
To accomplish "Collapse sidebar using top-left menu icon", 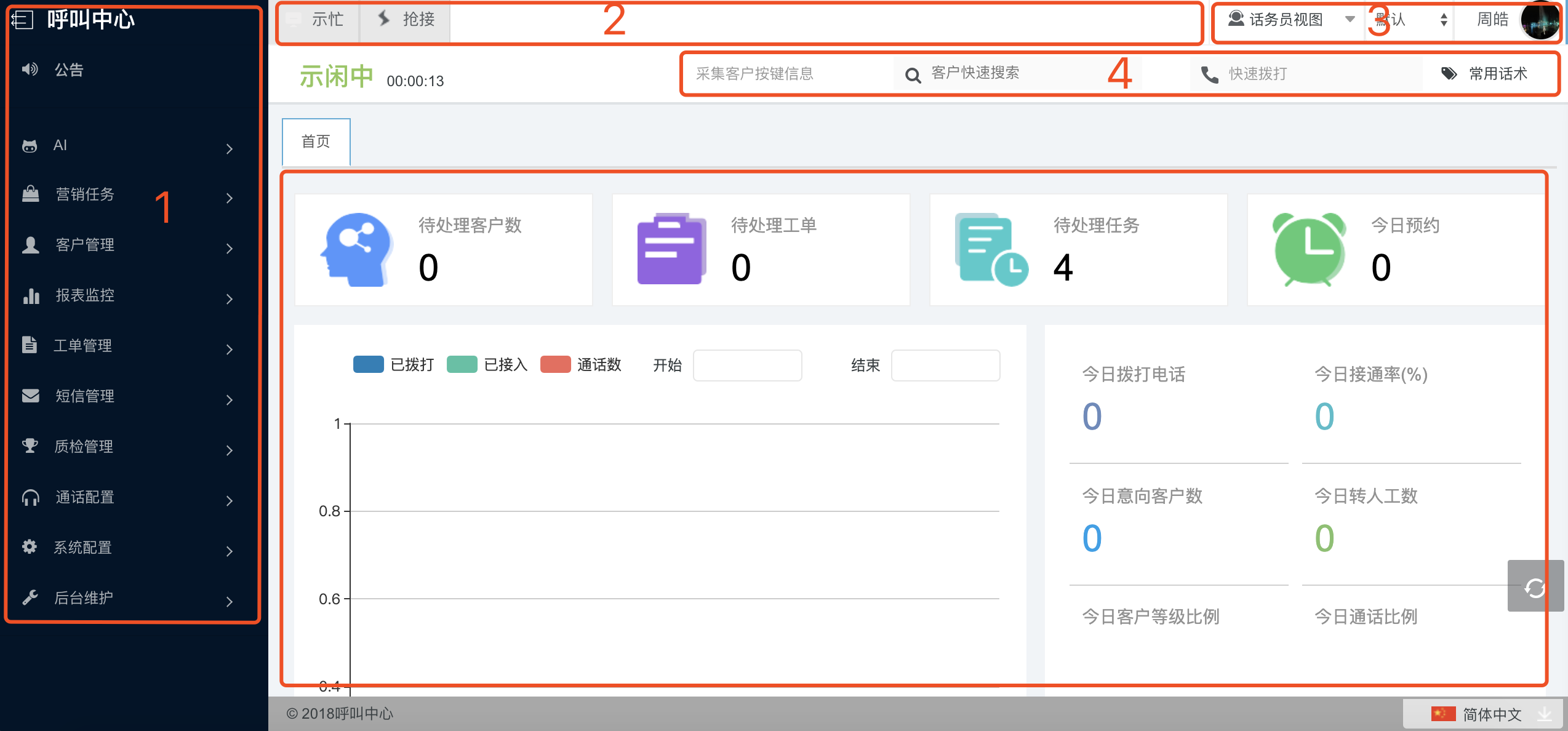I will pos(22,20).
